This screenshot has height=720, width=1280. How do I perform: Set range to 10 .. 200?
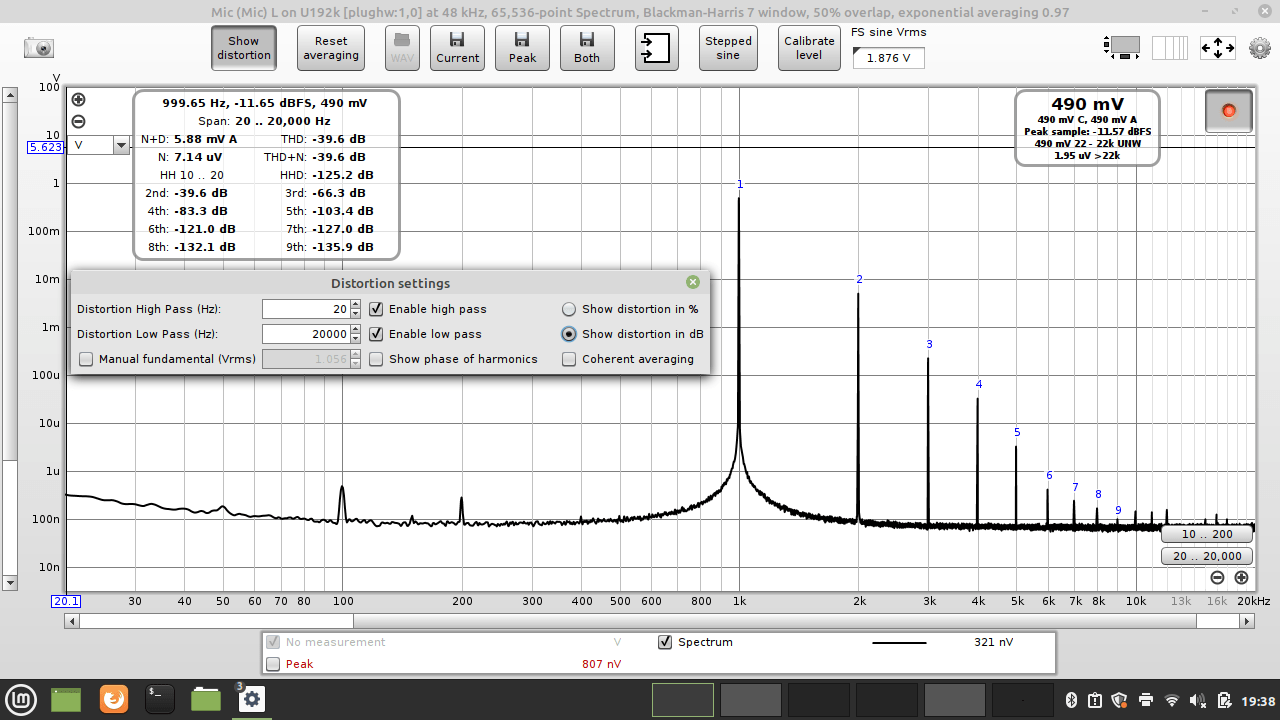click(x=1207, y=534)
